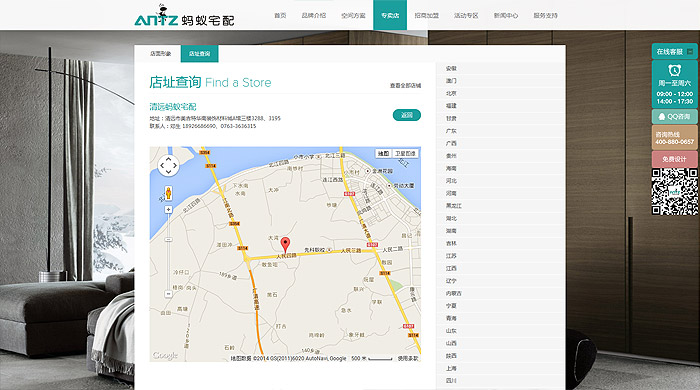This screenshot has height=390, width=700.
Task: Select the highlighted 专卖店 navigation item
Action: [x=390, y=15]
